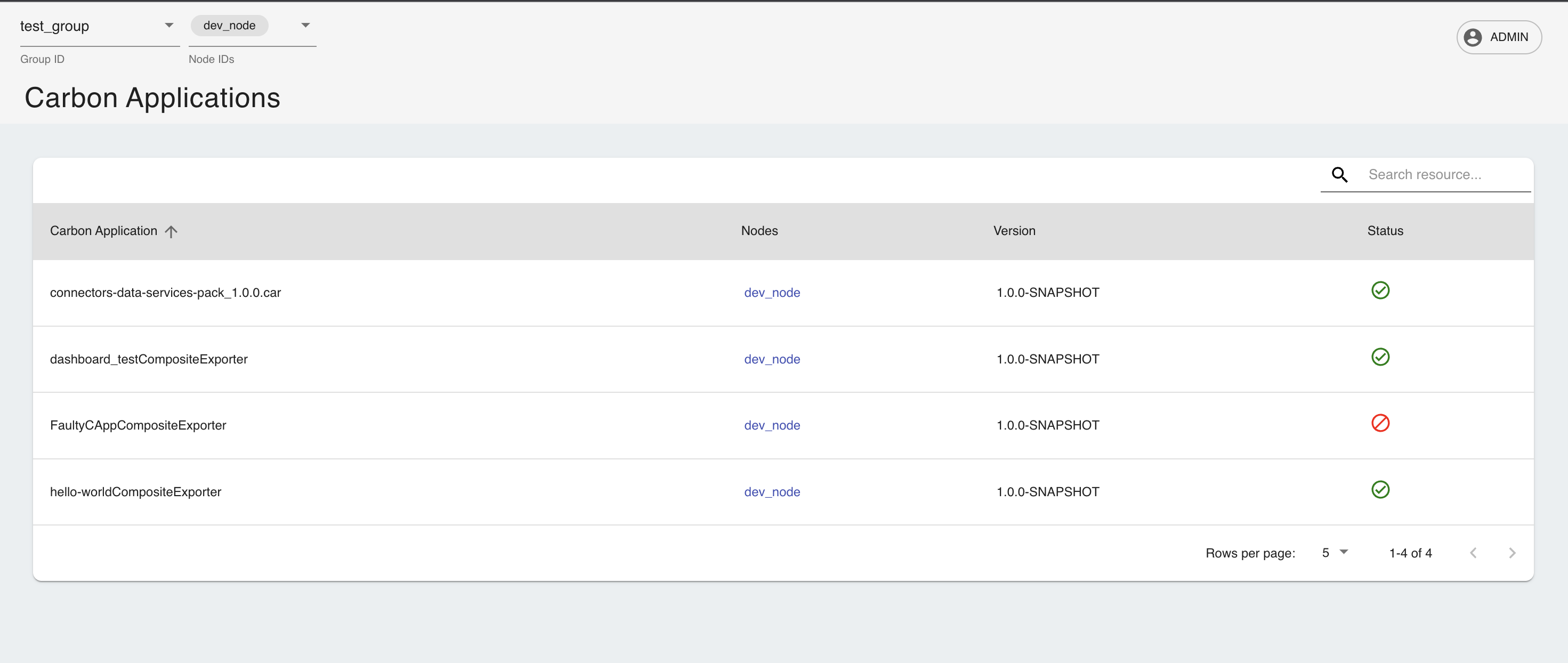Click the green status icon for dashboard_testCompositeExporter
This screenshot has width=1568, height=663.
[x=1380, y=357]
